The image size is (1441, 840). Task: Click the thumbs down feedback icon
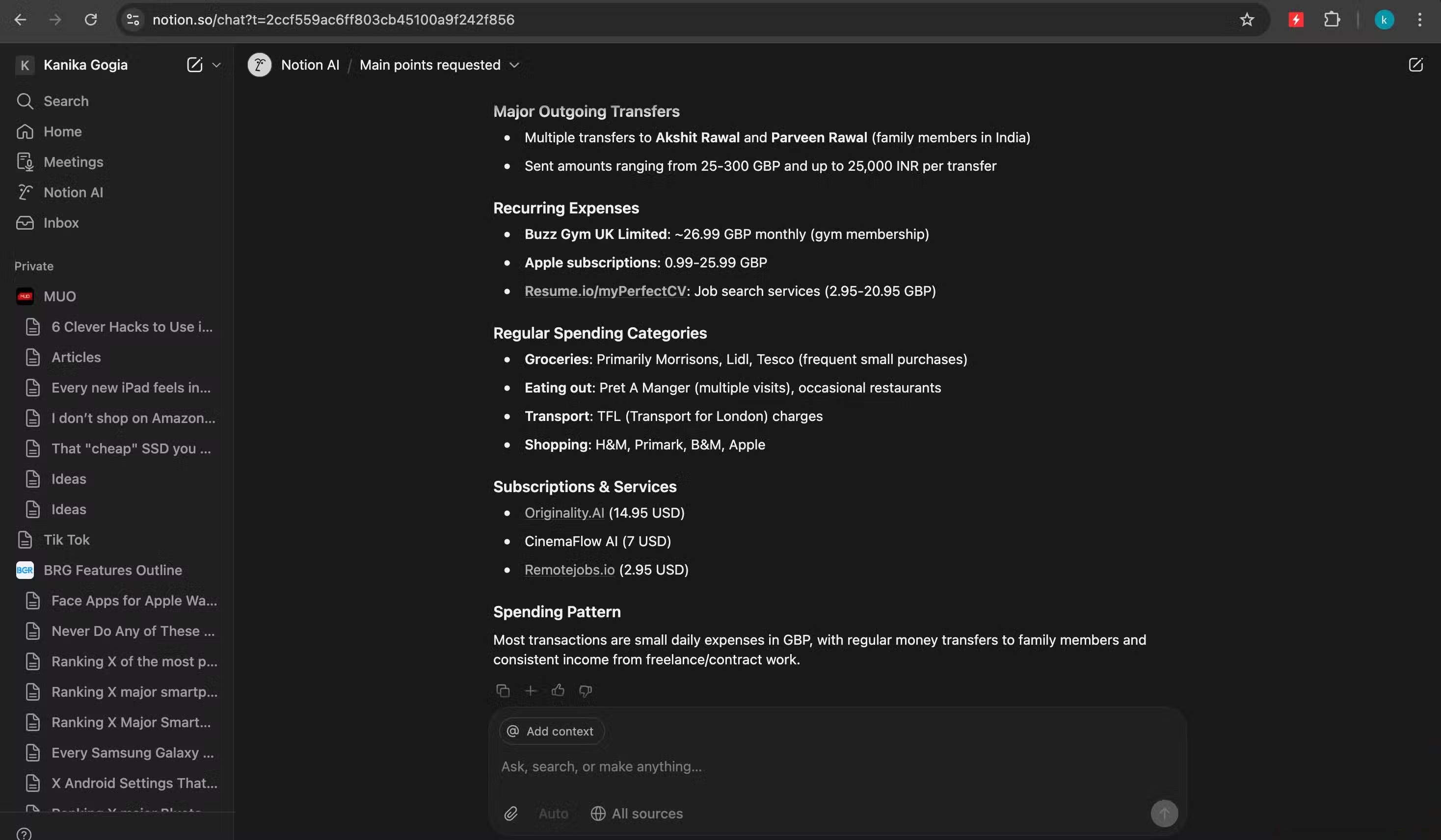(585, 691)
